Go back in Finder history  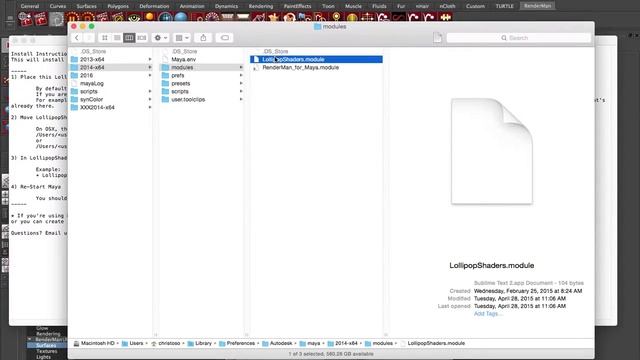(x=77, y=38)
